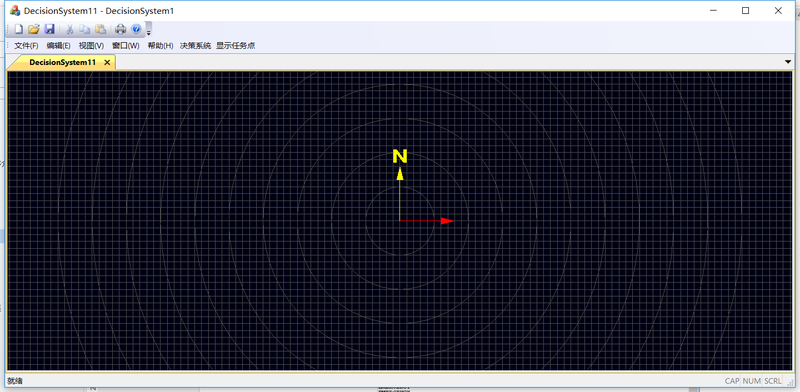Click the 决策系统 menu item
The width and height of the screenshot is (800, 392).
point(195,45)
